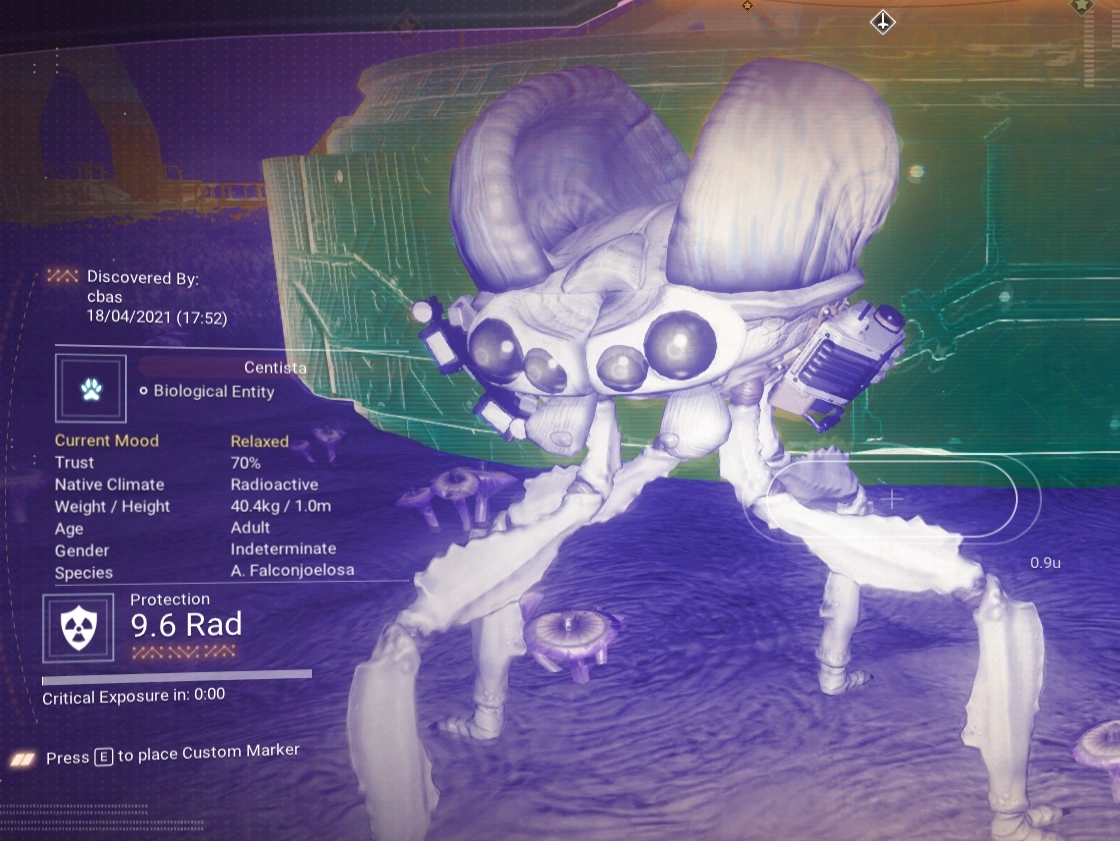This screenshot has width=1120, height=841.
Task: Click the '70%' trust value
Action: (246, 463)
